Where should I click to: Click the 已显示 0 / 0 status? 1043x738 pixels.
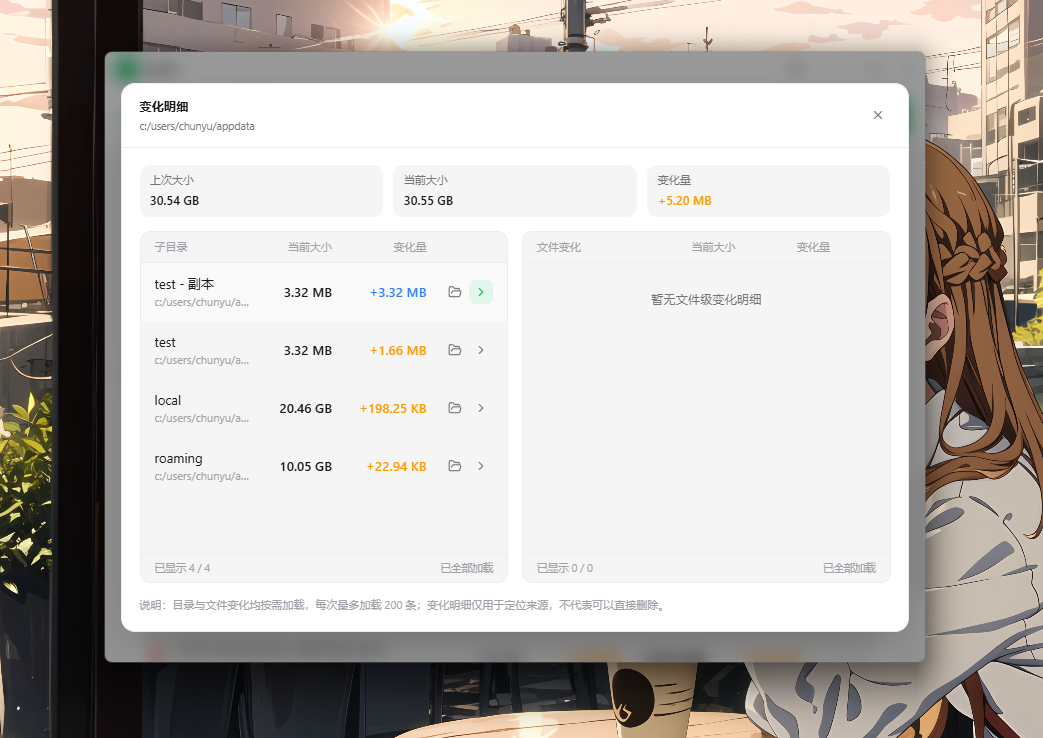pyautogui.click(x=565, y=568)
